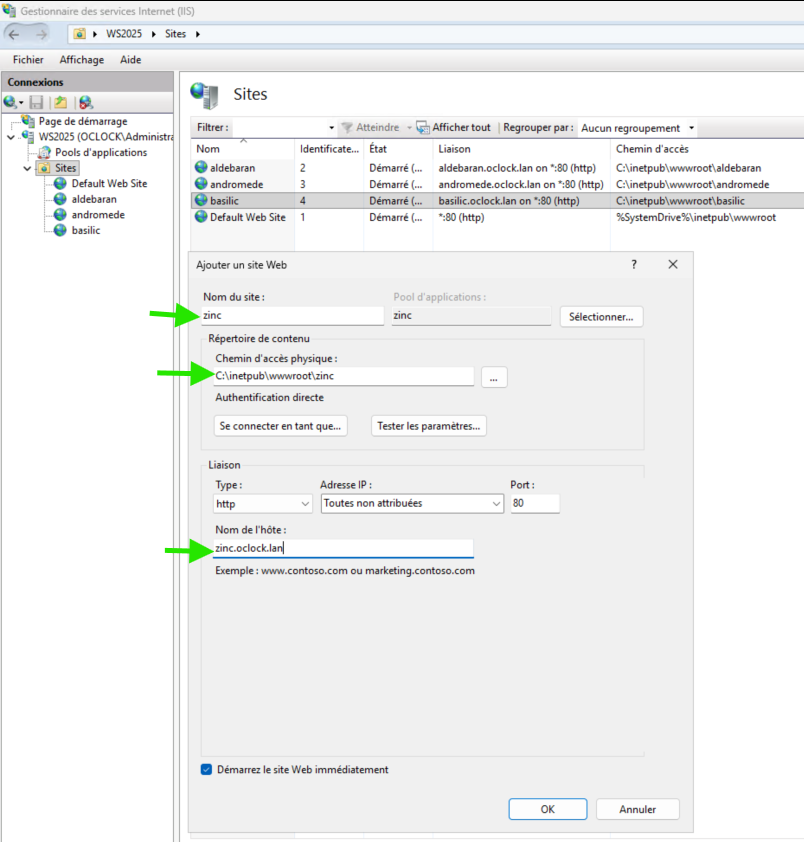The image size is (804, 842).
Task: Click the save connections disk icon
Action: pos(37,102)
